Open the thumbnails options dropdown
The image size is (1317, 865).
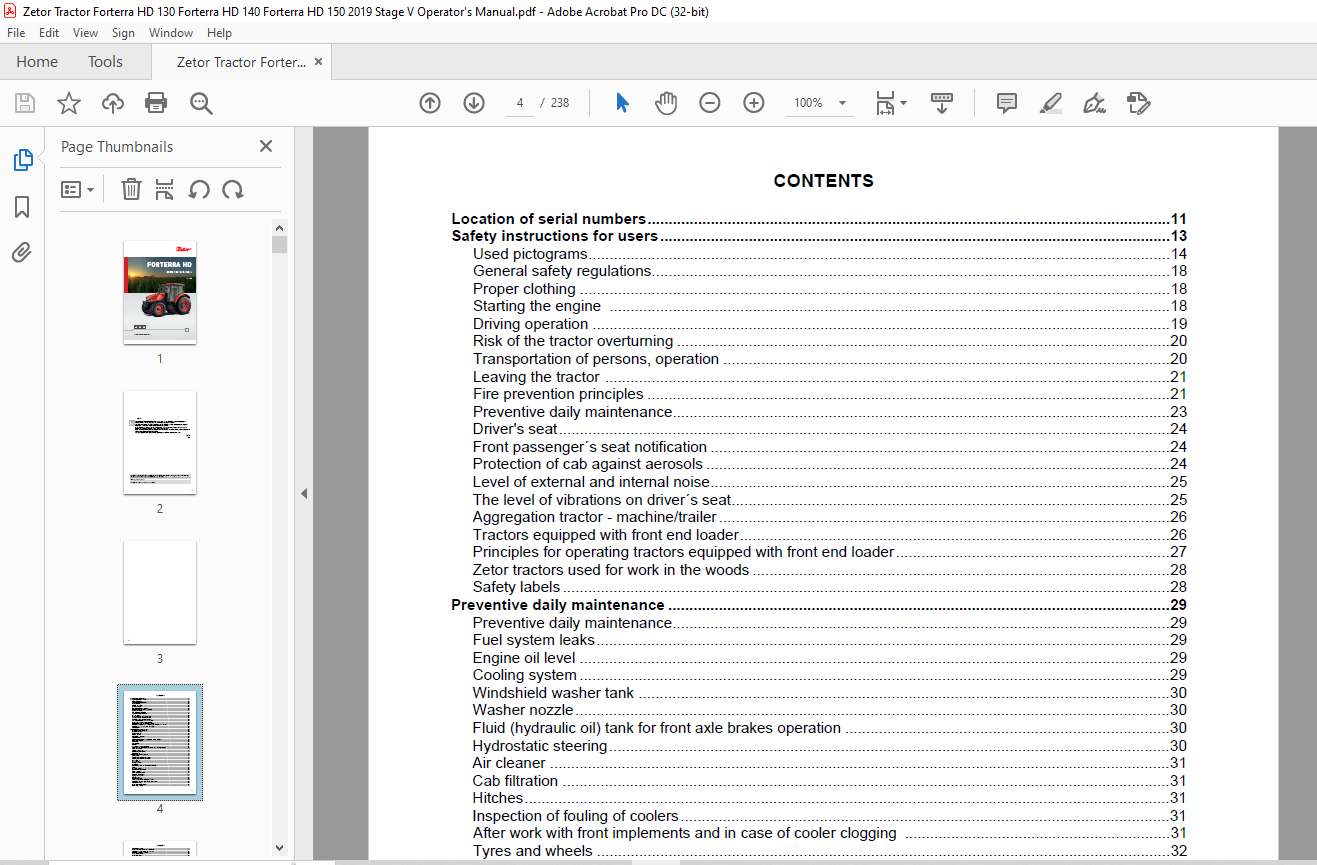78,189
